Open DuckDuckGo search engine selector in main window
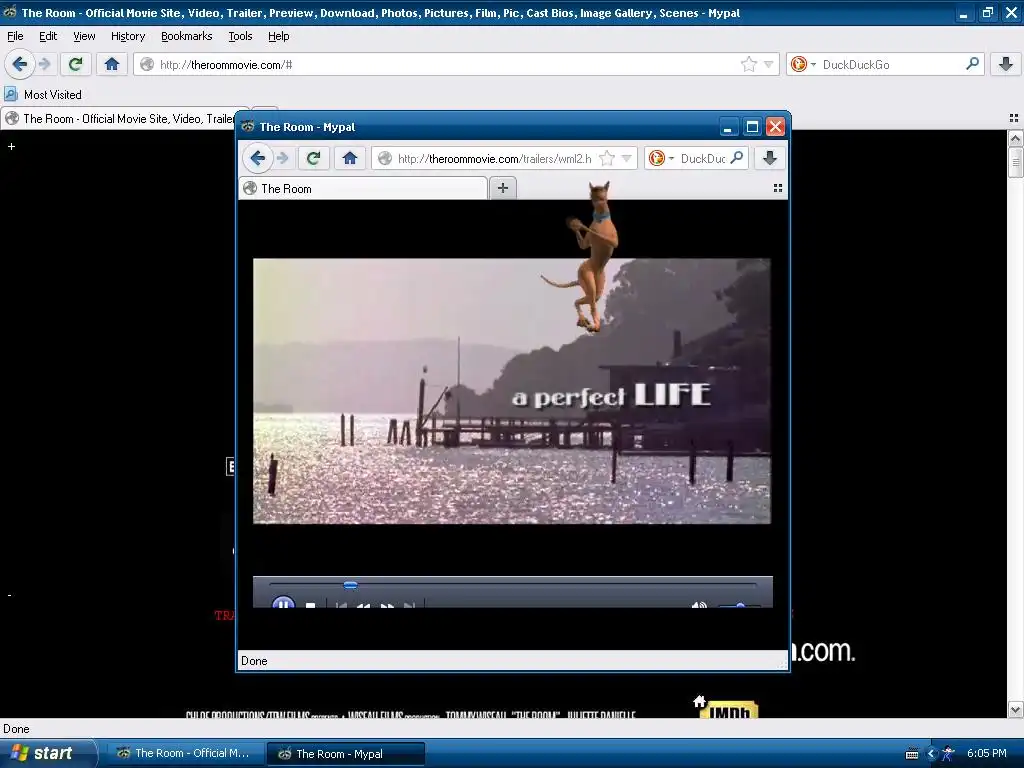The width and height of the screenshot is (1024, 768). (803, 64)
